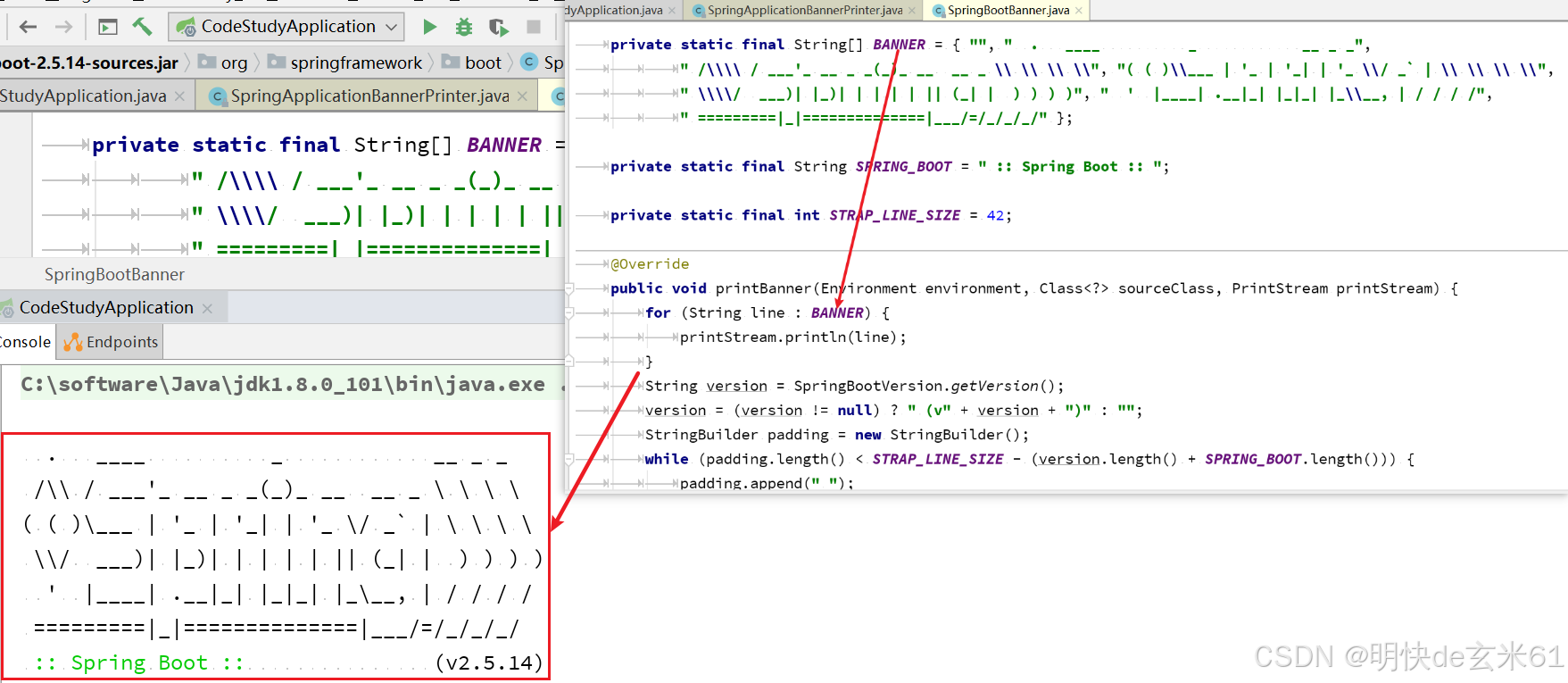
Task: Close SpringApplicationBannerPrinter.java tab in left editor
Action: click(523, 96)
